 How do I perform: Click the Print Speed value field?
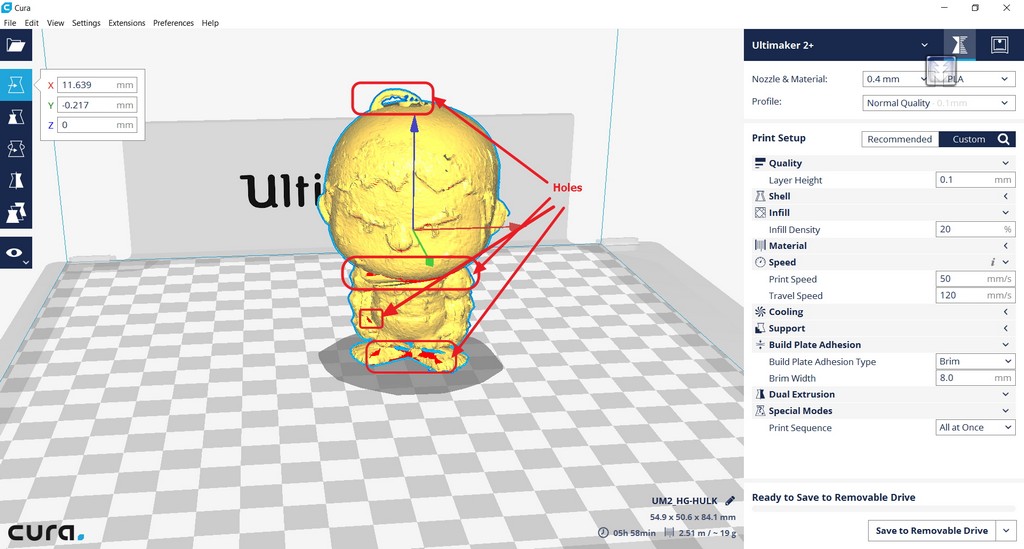(975, 279)
